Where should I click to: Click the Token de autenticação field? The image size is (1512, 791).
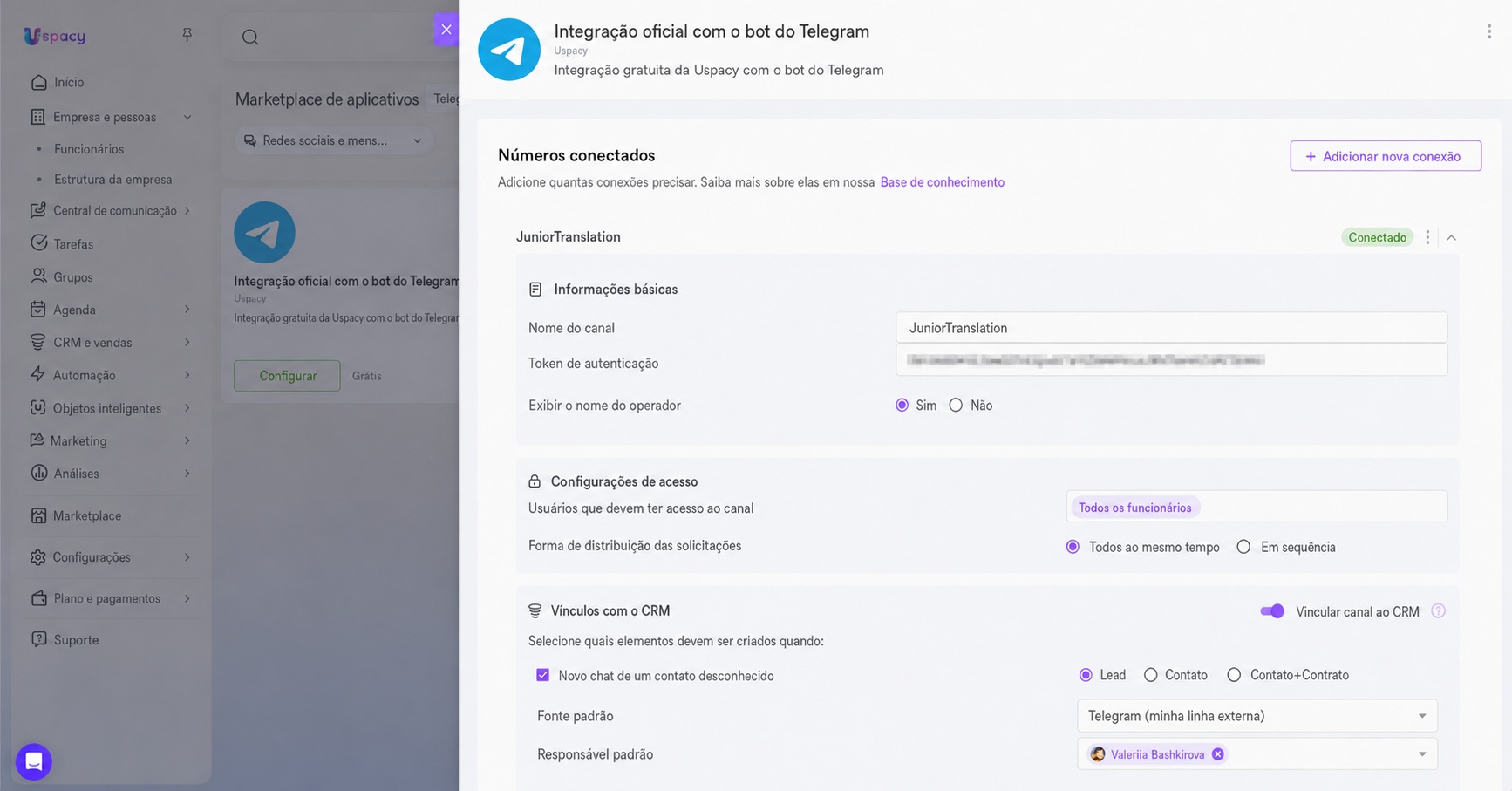1171,360
